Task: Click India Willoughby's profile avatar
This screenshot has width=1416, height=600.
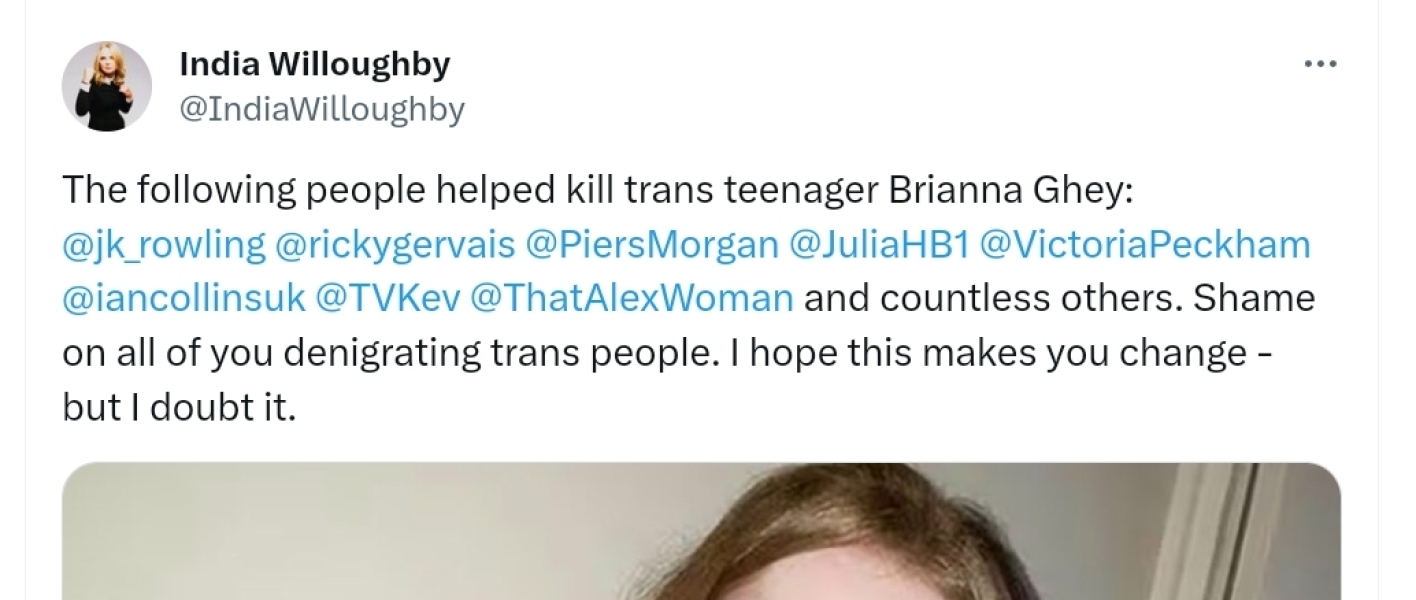Action: (x=106, y=86)
